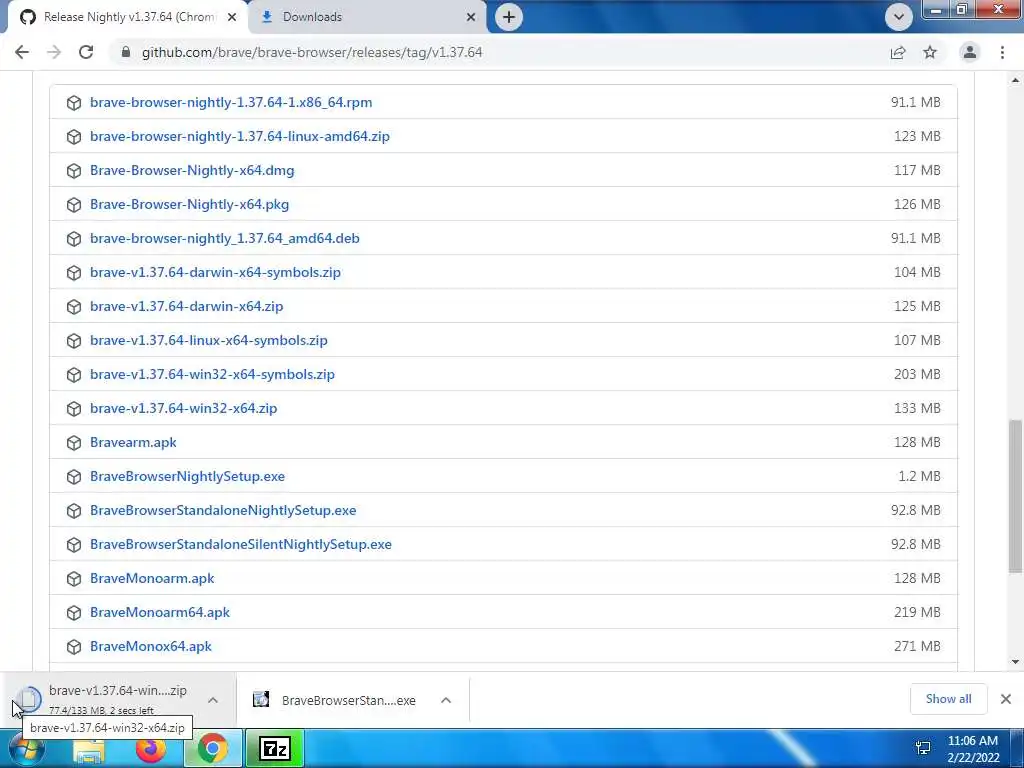This screenshot has height=768, width=1024.
Task: Reload the GitHub release page
Action: pyautogui.click(x=86, y=52)
